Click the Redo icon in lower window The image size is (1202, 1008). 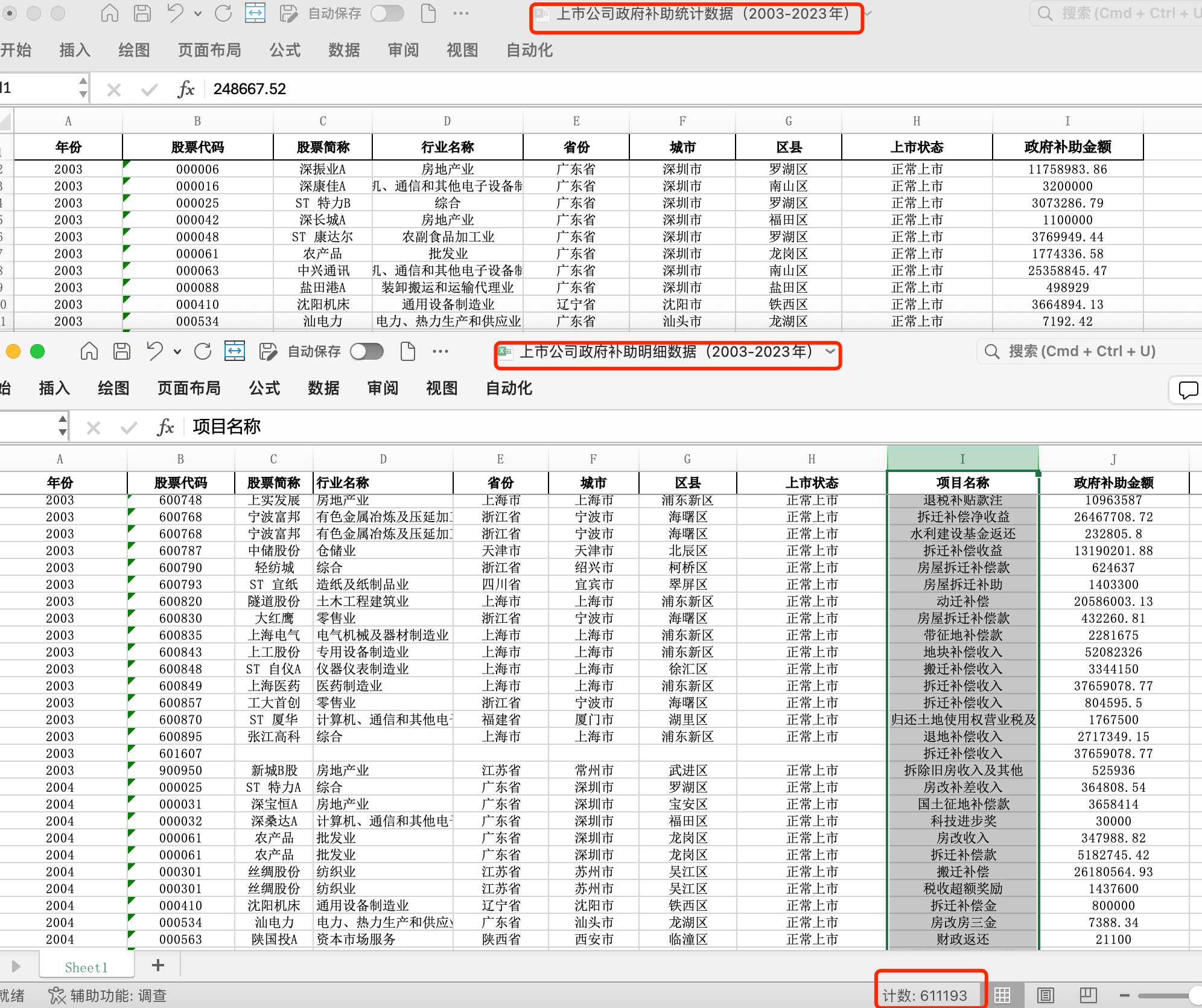(203, 351)
